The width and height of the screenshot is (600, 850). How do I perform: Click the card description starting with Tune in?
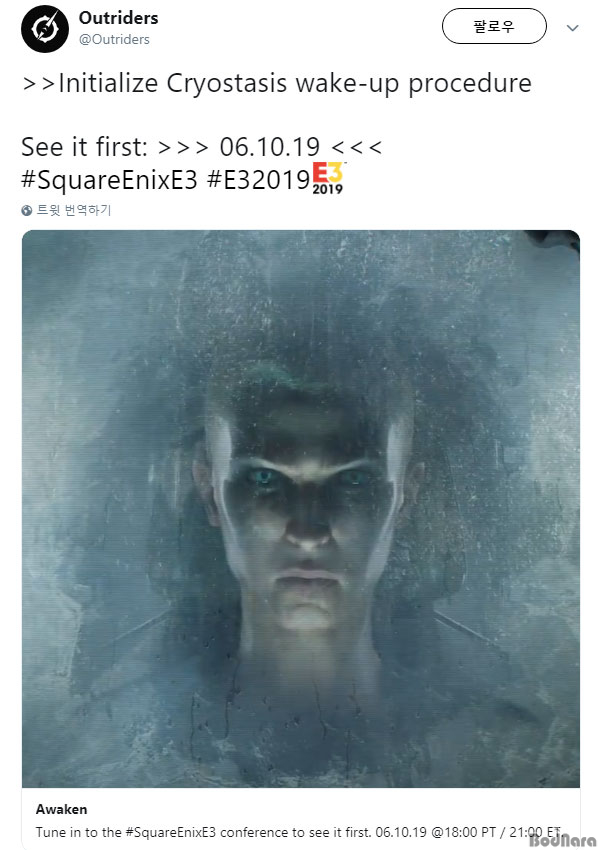pos(298,832)
